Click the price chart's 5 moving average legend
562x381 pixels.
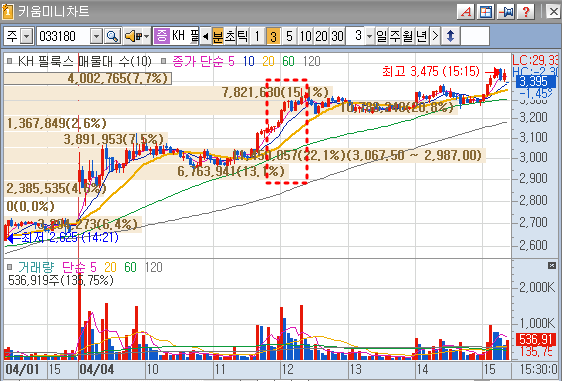[x=231, y=61]
